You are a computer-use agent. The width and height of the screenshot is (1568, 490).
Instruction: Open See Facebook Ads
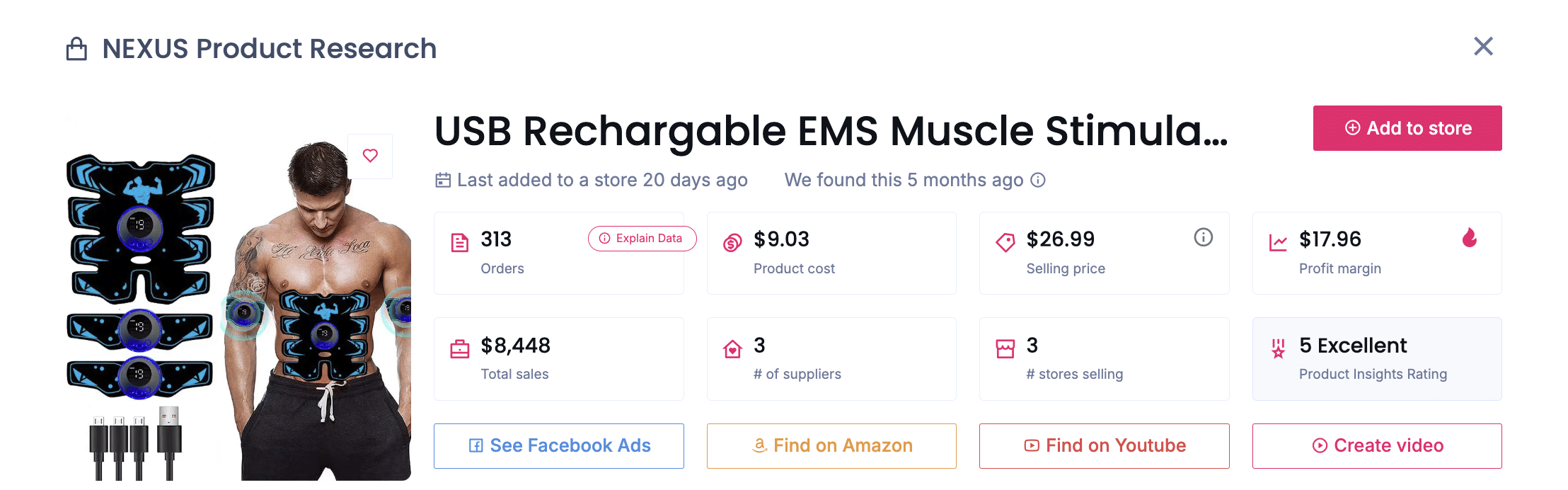coord(559,445)
